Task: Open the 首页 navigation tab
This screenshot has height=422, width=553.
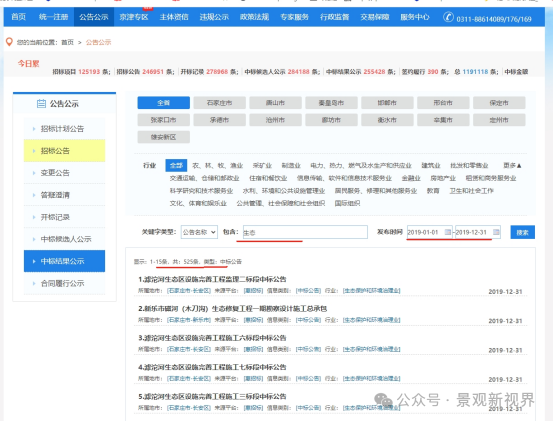Action: pos(18,17)
